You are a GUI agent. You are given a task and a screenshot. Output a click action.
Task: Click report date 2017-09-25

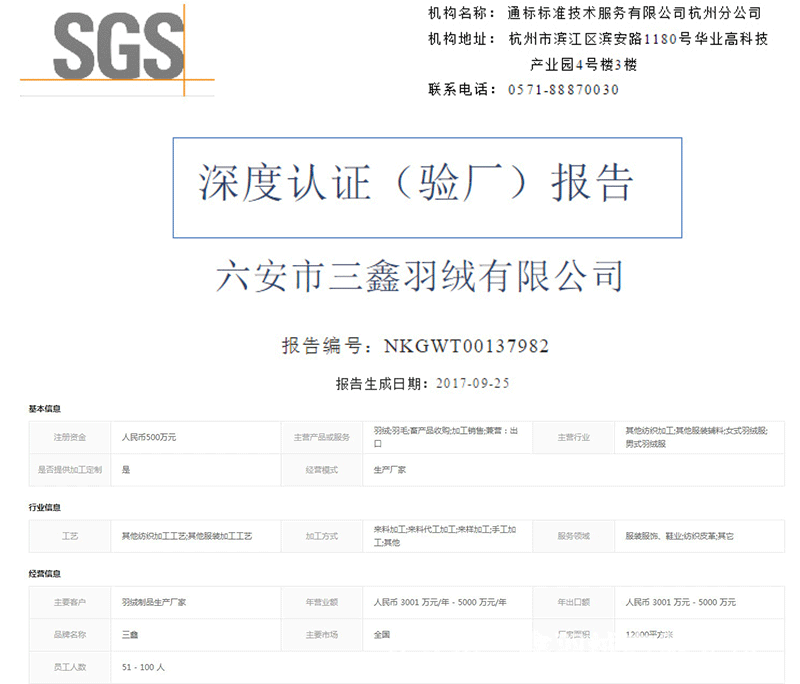point(472,384)
